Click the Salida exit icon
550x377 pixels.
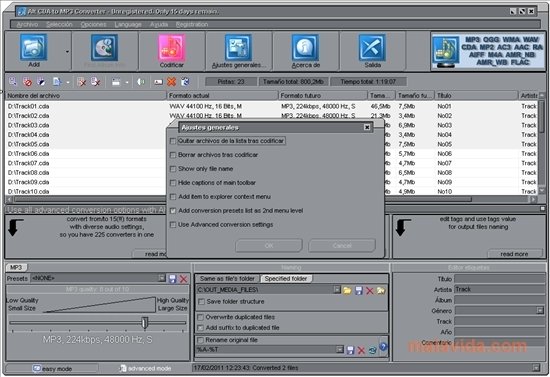click(x=372, y=47)
